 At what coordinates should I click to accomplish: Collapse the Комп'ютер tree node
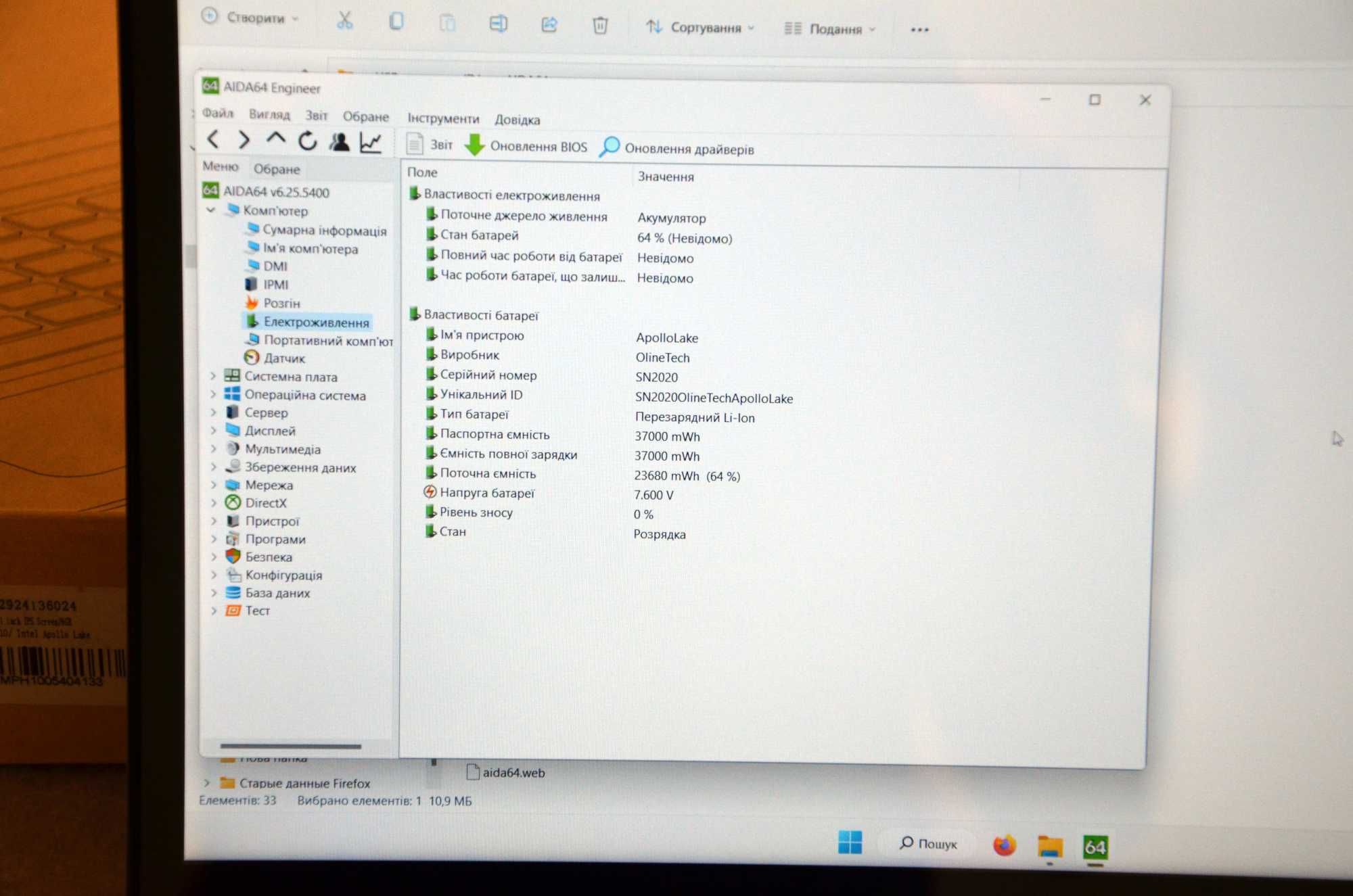(x=211, y=210)
